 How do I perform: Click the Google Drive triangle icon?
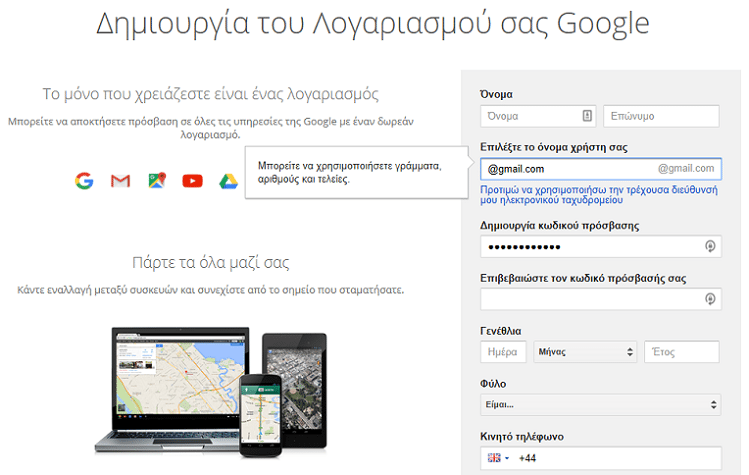coord(228,181)
